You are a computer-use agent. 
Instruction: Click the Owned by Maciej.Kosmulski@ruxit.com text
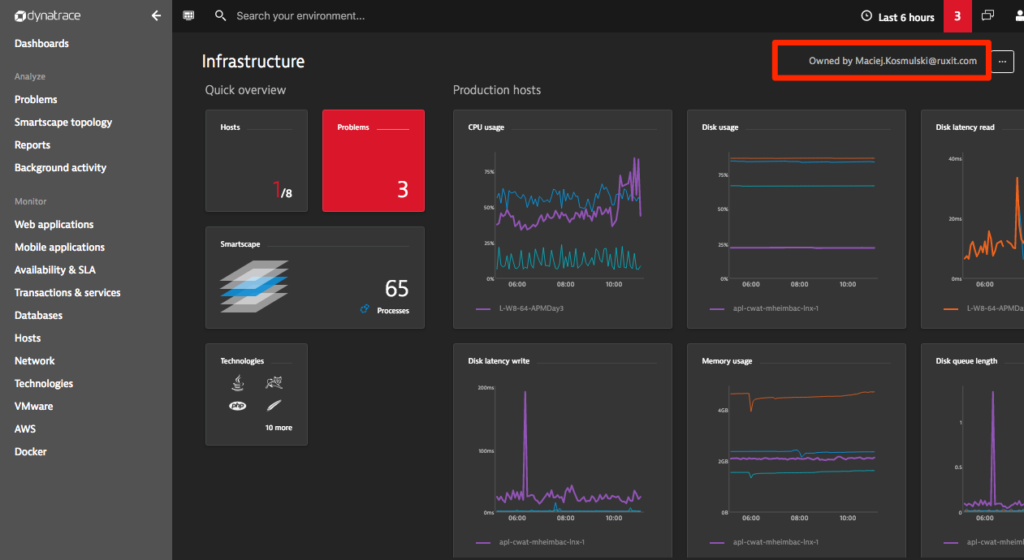click(x=892, y=61)
